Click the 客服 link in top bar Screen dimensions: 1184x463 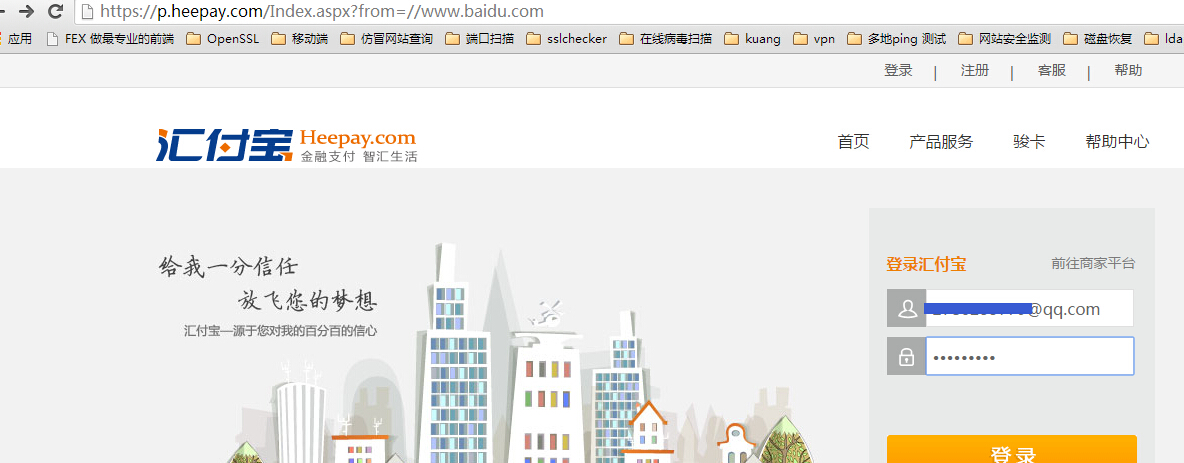tap(1052, 71)
